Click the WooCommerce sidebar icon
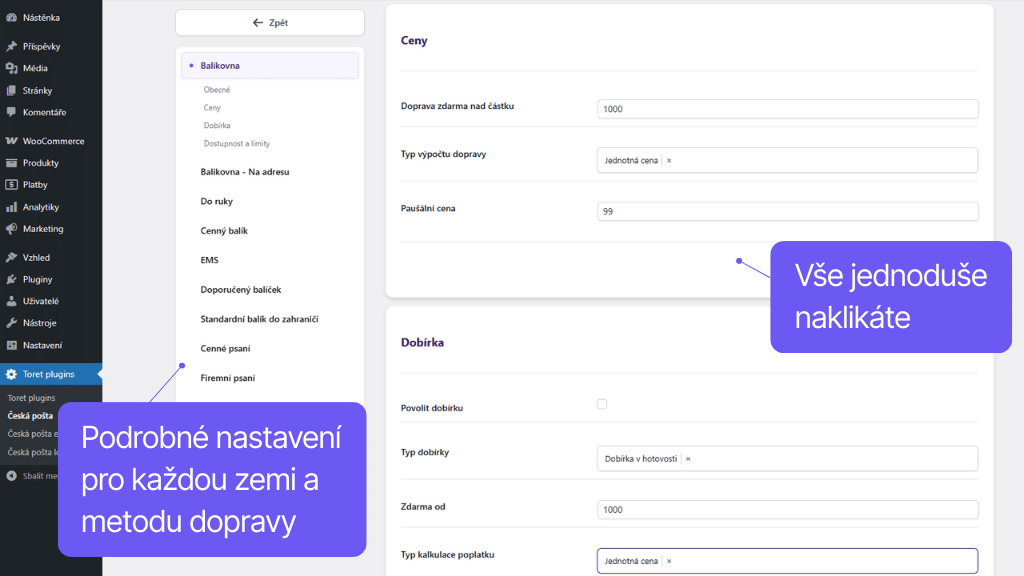The image size is (1024, 576). click(12, 140)
